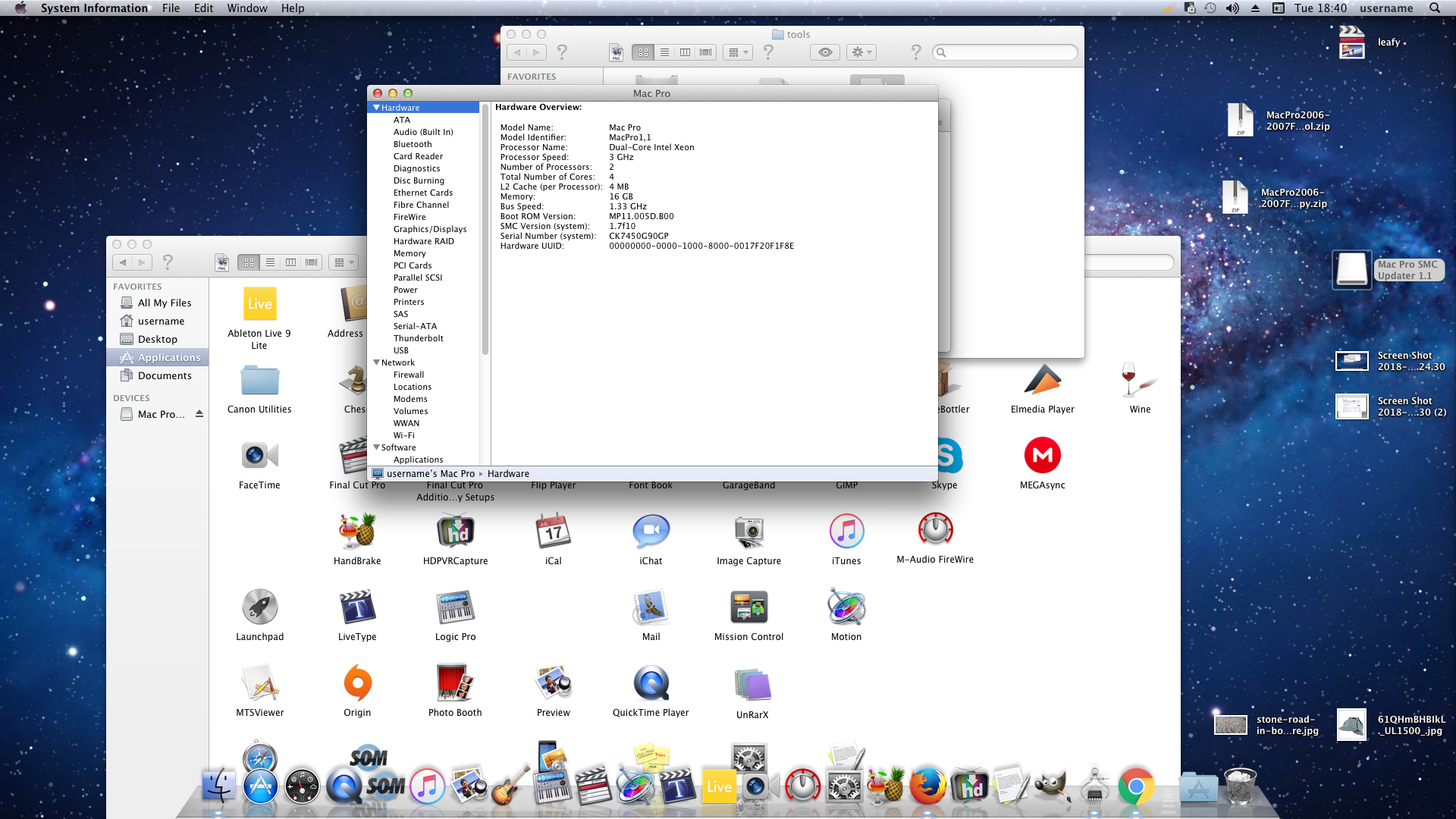The width and height of the screenshot is (1456, 819).
Task: Open the File menu
Action: click(171, 8)
